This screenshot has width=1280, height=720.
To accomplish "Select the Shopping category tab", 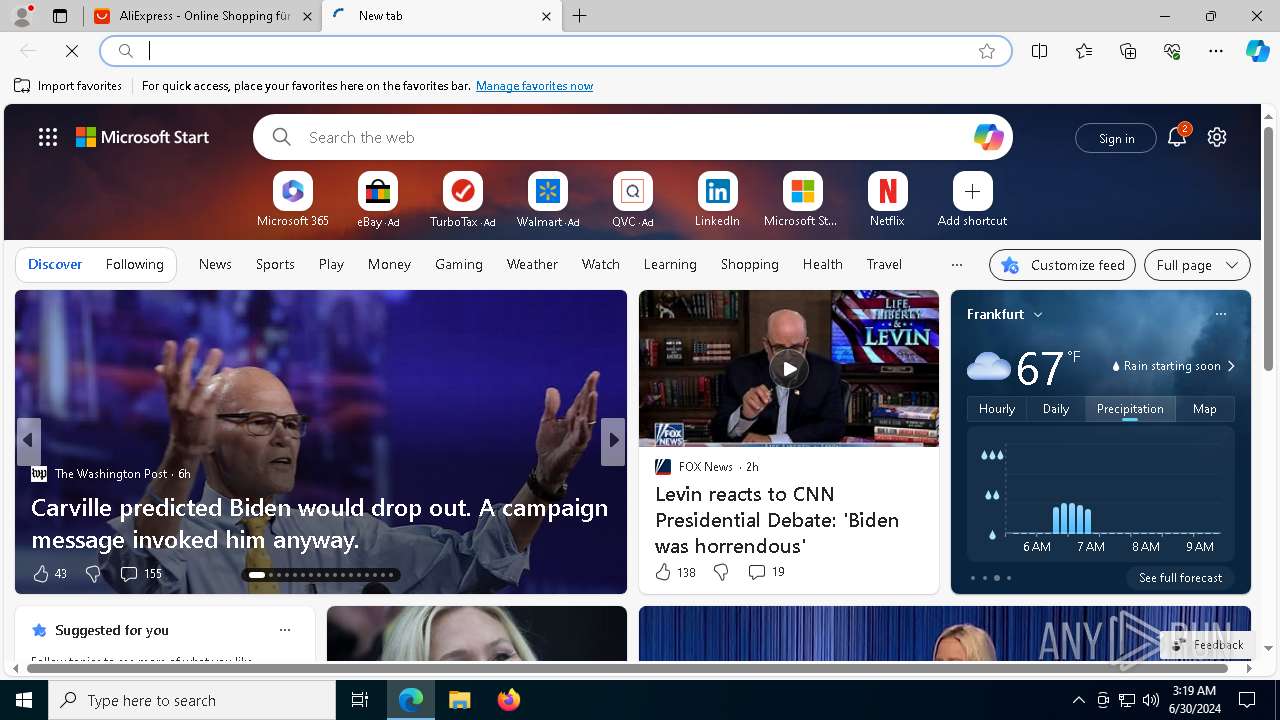I will coord(749,264).
